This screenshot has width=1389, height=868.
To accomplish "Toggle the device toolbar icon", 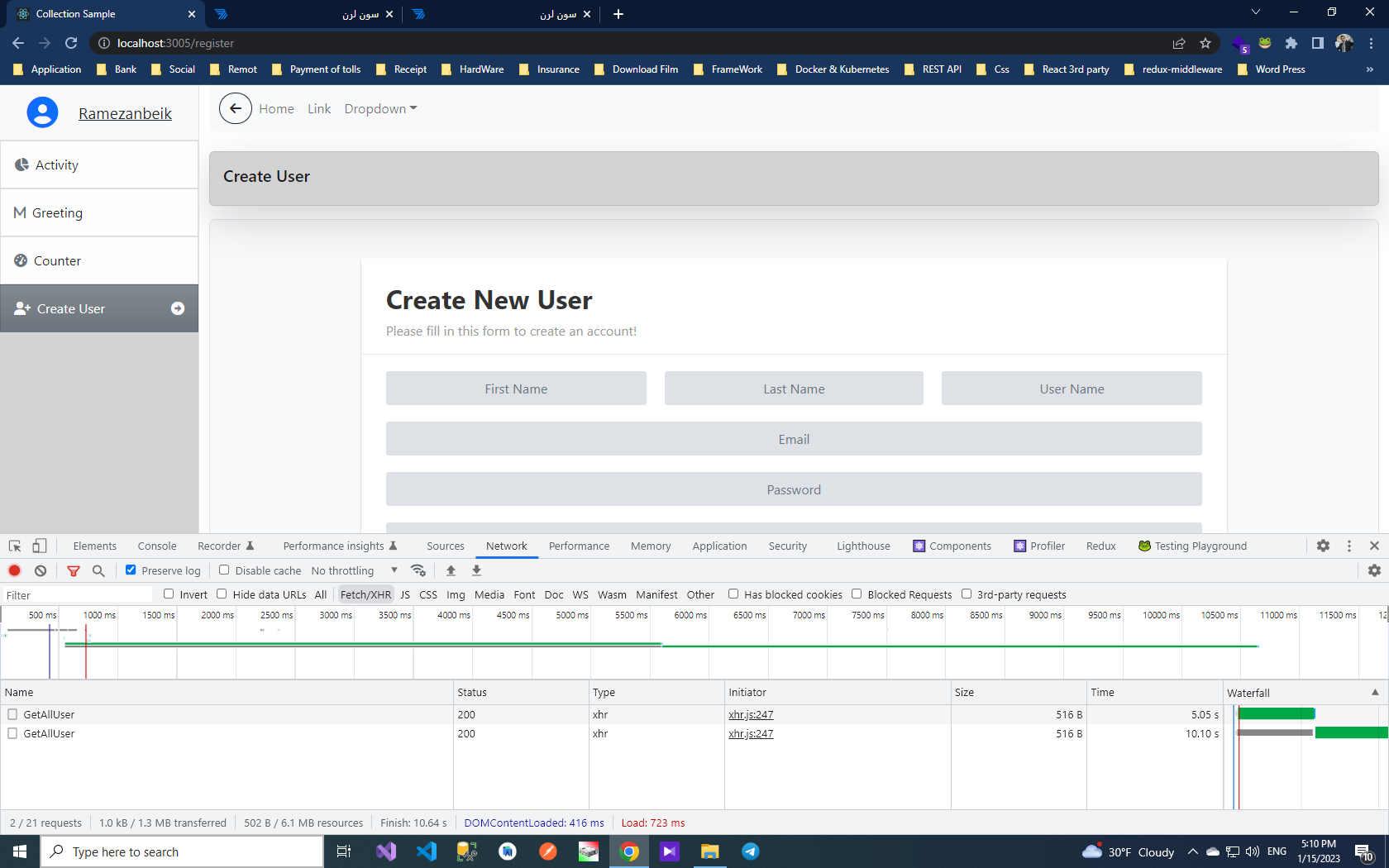I will point(39,546).
